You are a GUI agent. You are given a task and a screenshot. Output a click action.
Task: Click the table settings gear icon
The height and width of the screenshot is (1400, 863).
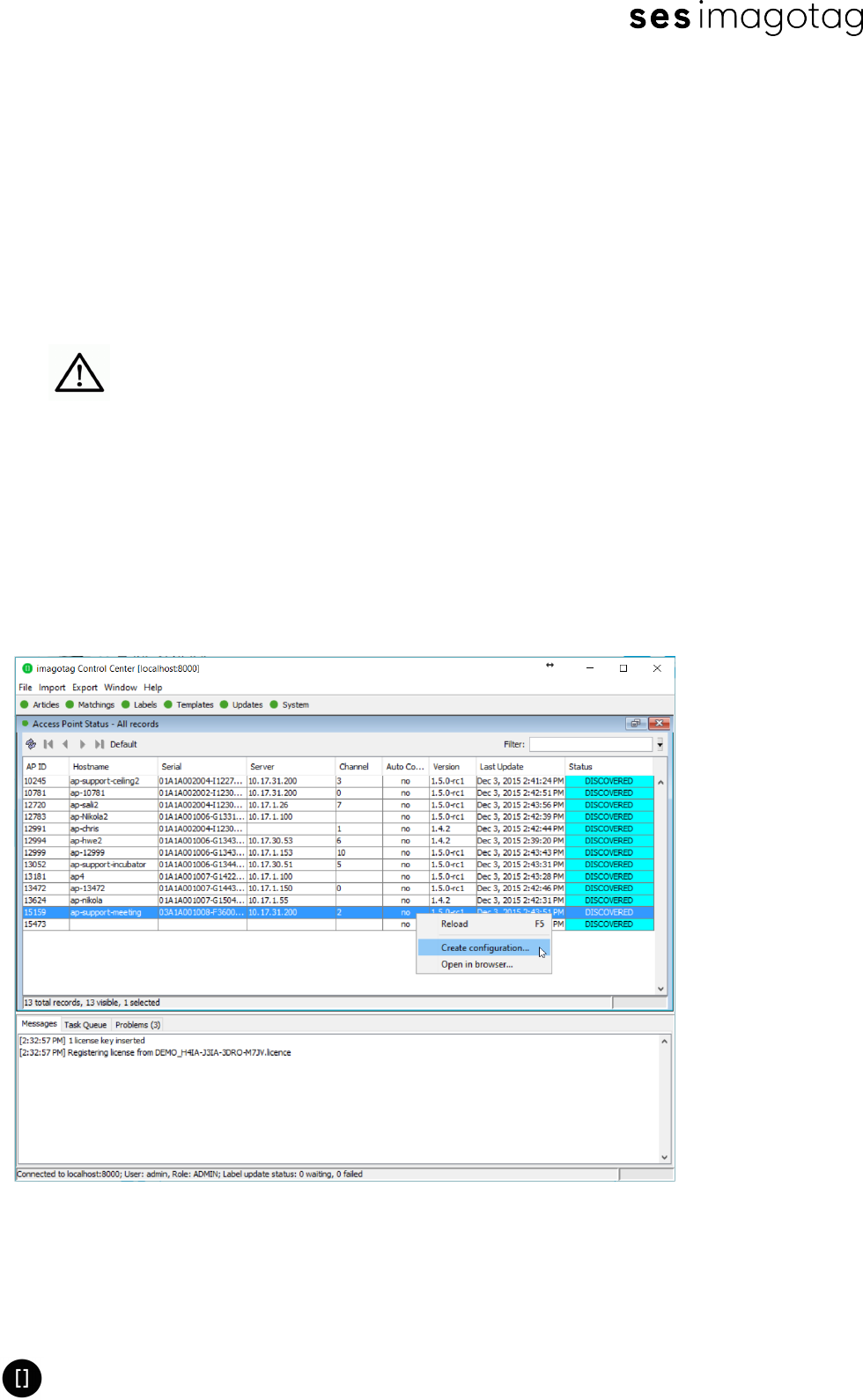[x=31, y=744]
